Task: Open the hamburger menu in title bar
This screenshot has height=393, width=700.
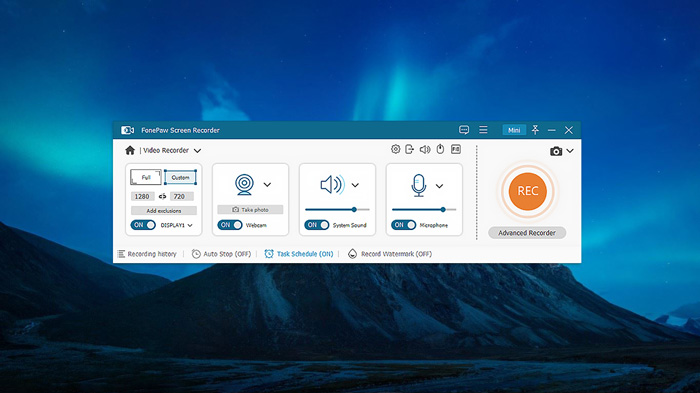Action: pos(483,130)
